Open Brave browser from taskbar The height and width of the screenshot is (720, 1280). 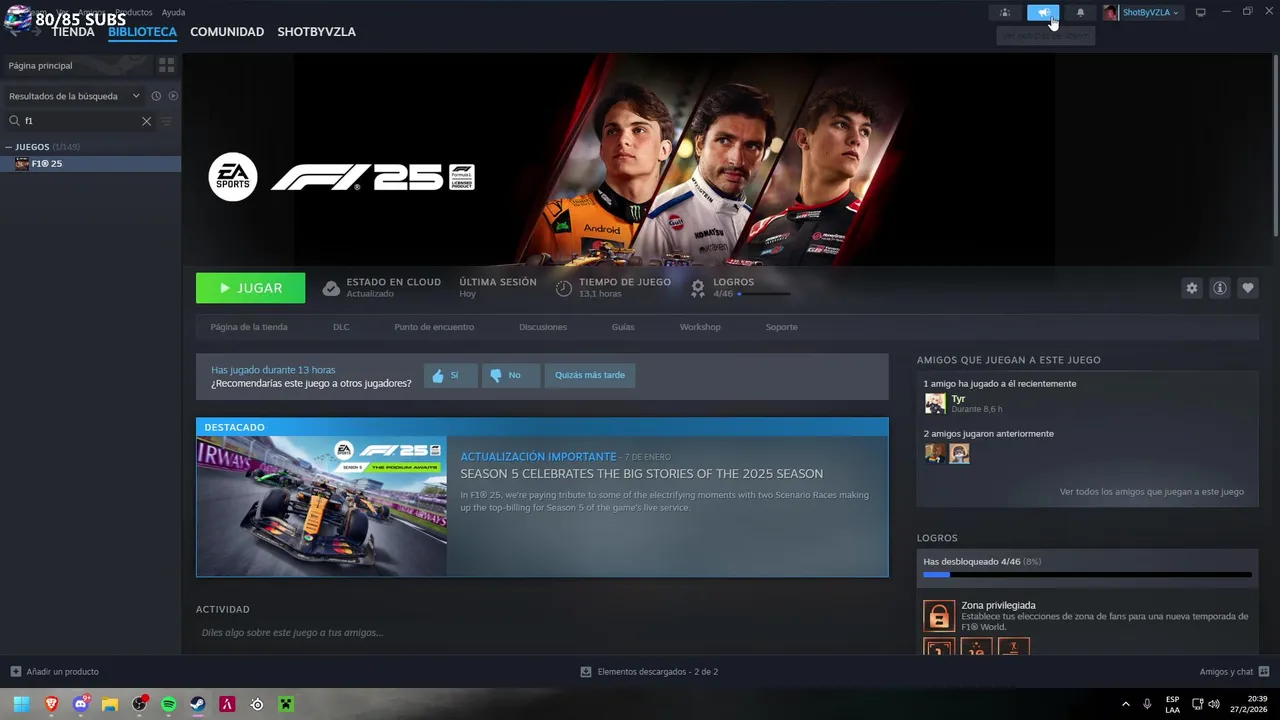[51, 704]
